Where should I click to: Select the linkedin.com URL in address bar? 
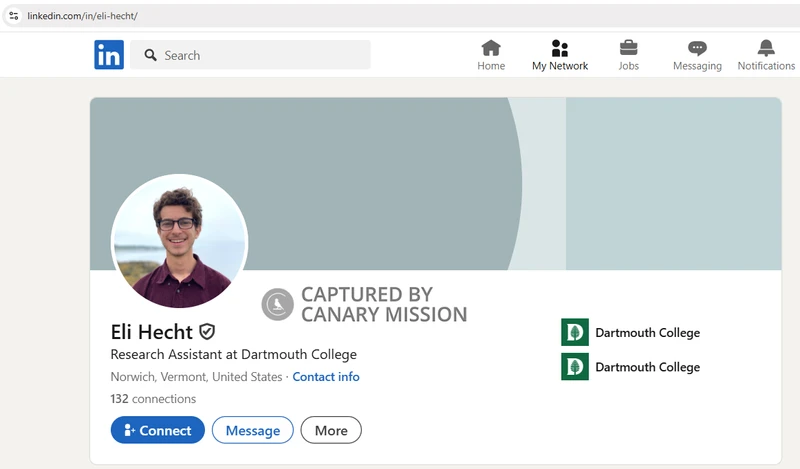(x=82, y=16)
